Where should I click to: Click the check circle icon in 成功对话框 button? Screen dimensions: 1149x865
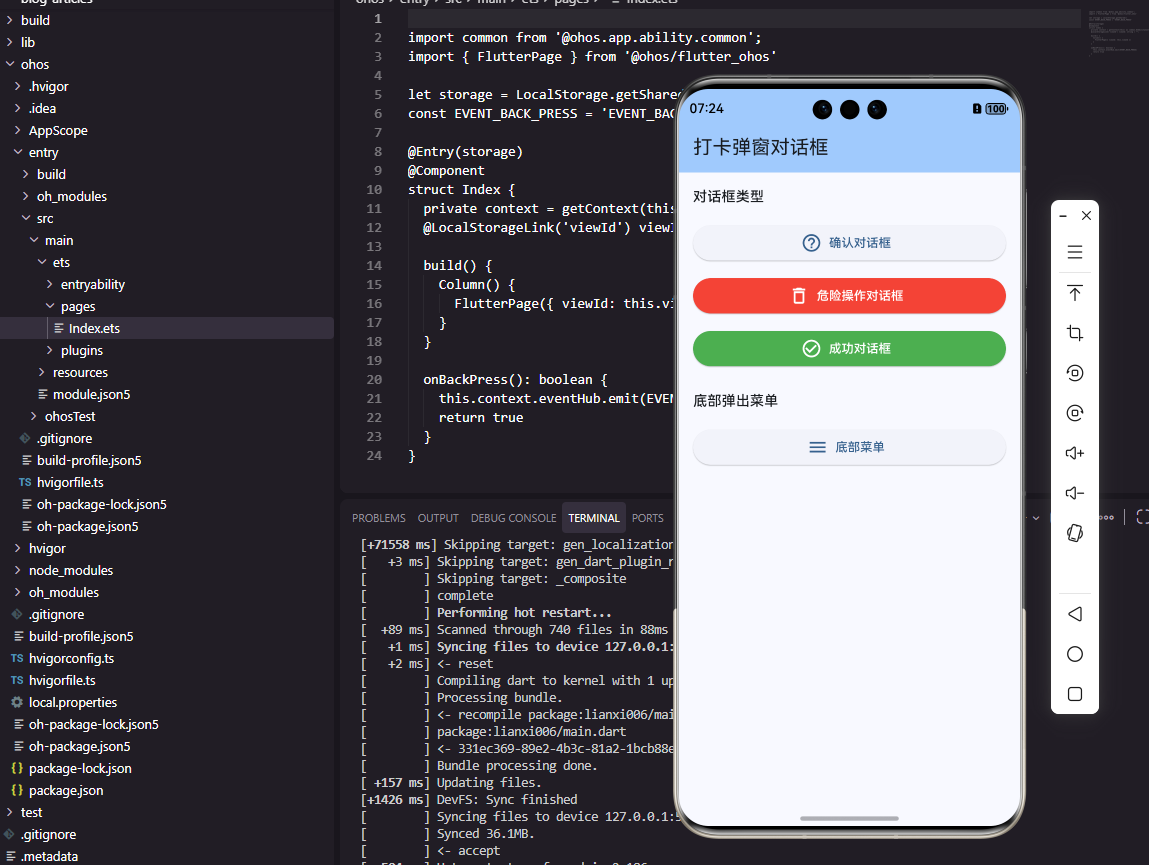pos(811,348)
